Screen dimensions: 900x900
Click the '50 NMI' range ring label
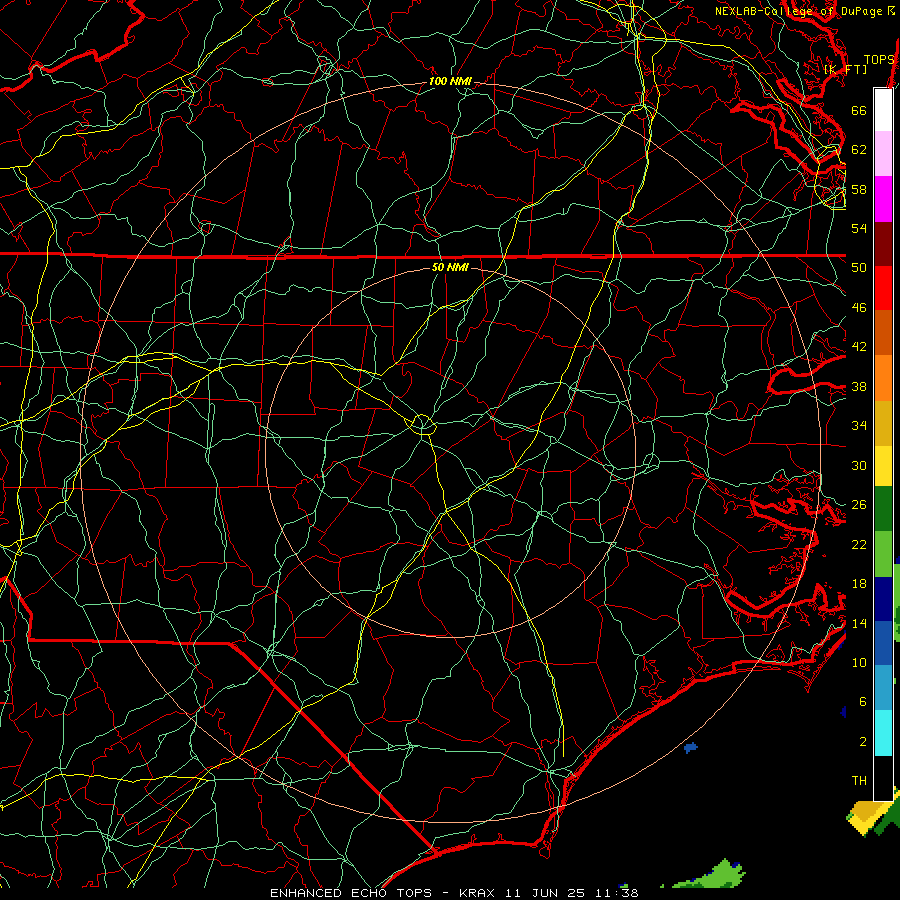pos(450,267)
